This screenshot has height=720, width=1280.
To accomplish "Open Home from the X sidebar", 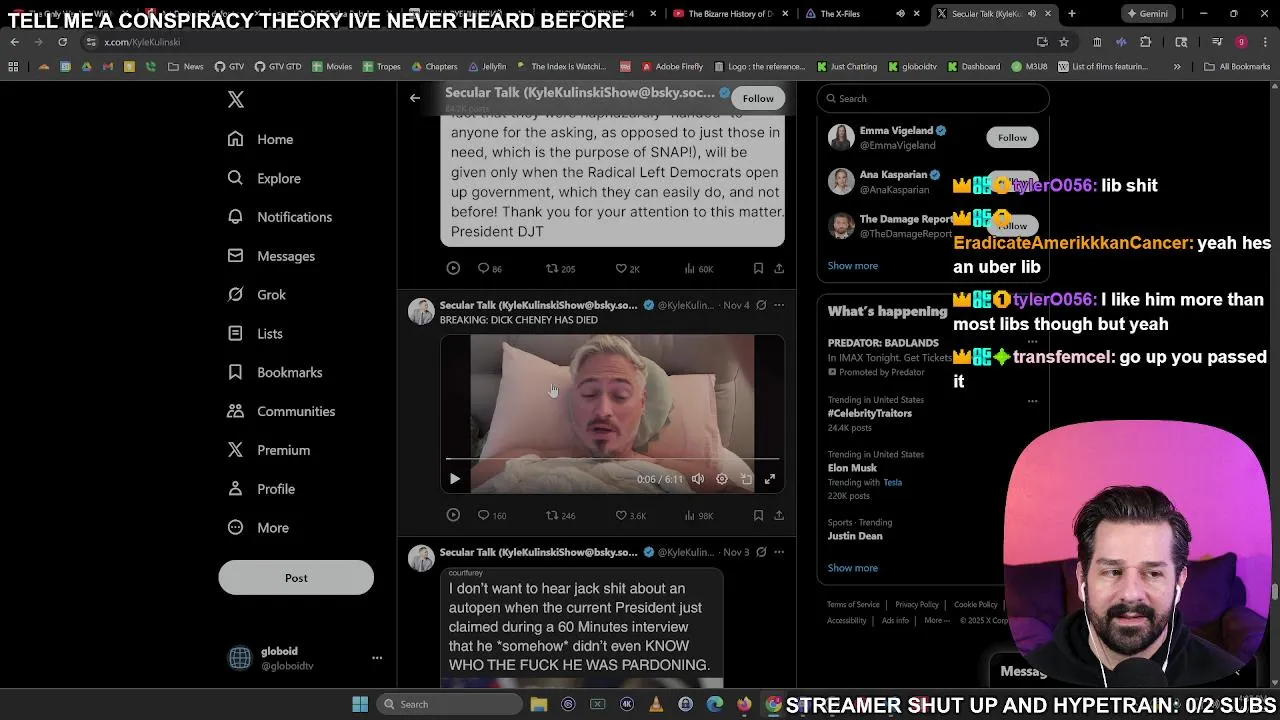I will [x=260, y=139].
